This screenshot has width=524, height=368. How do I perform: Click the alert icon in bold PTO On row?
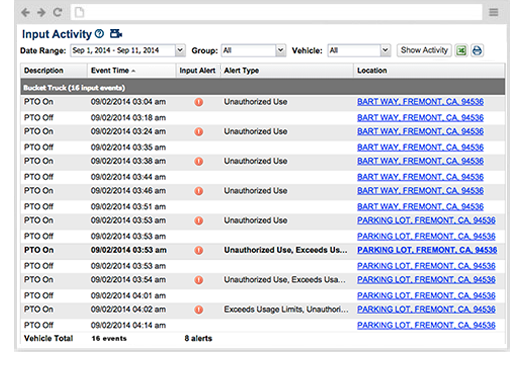[x=199, y=250]
